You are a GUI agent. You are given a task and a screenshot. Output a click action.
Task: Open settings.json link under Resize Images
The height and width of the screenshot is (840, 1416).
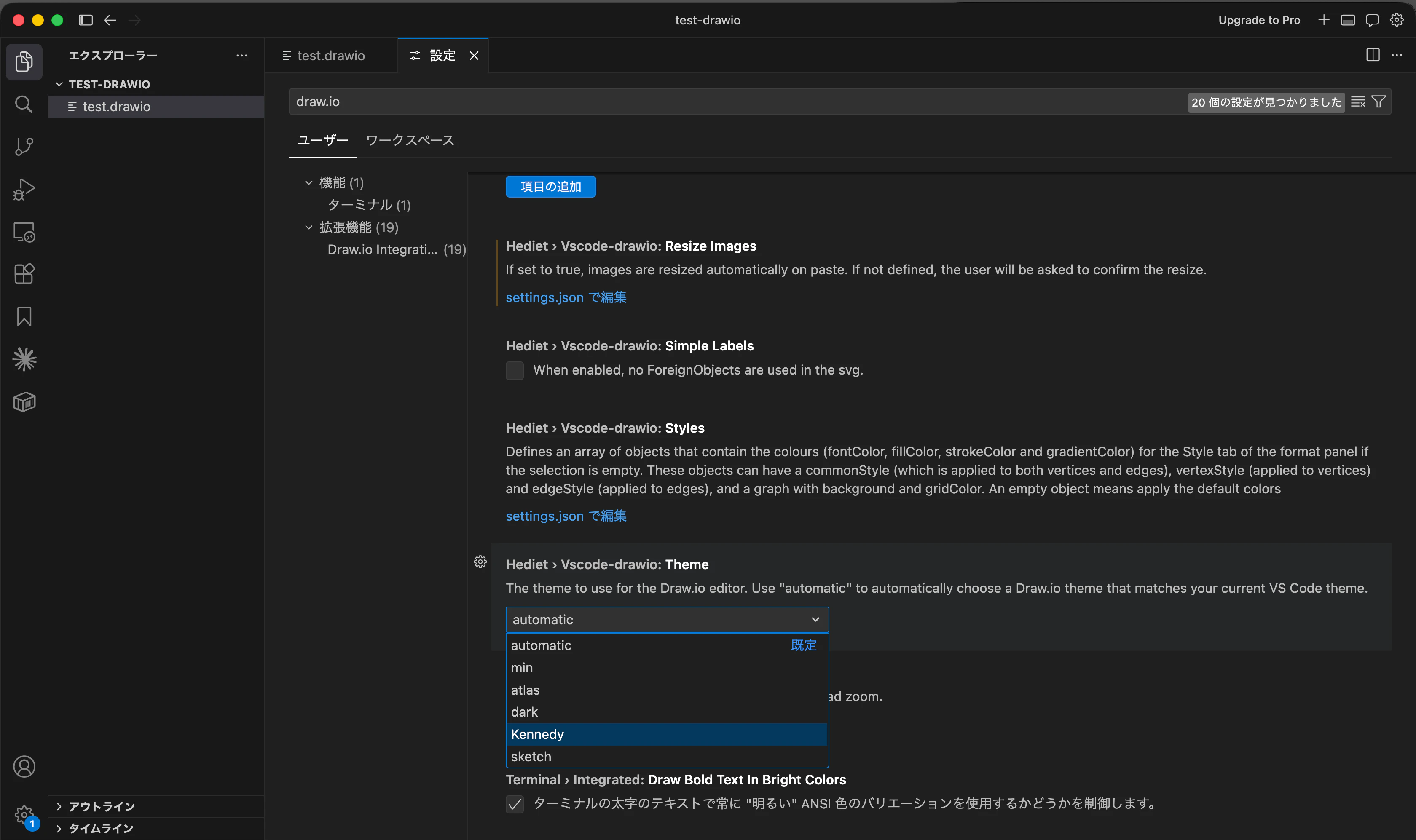coord(566,297)
